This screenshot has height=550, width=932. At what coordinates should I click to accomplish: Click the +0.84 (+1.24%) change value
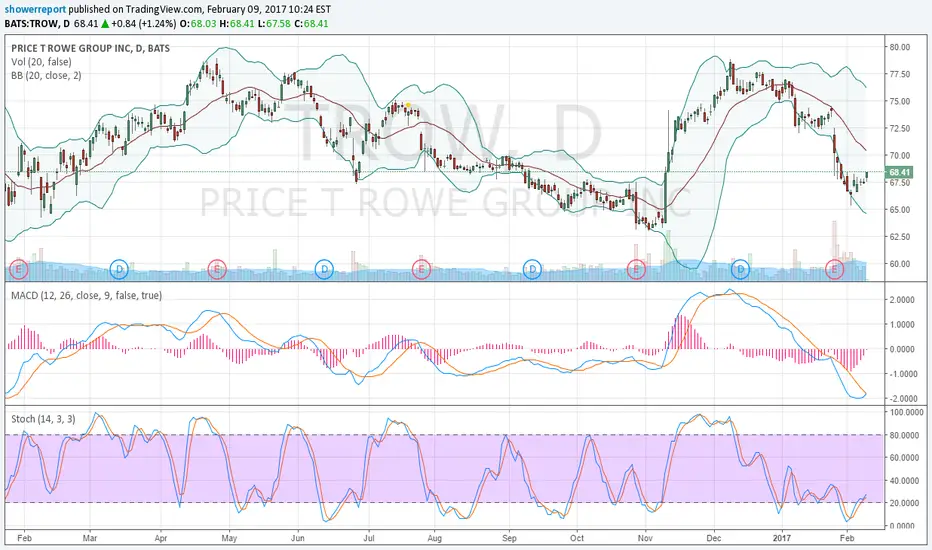coord(143,24)
